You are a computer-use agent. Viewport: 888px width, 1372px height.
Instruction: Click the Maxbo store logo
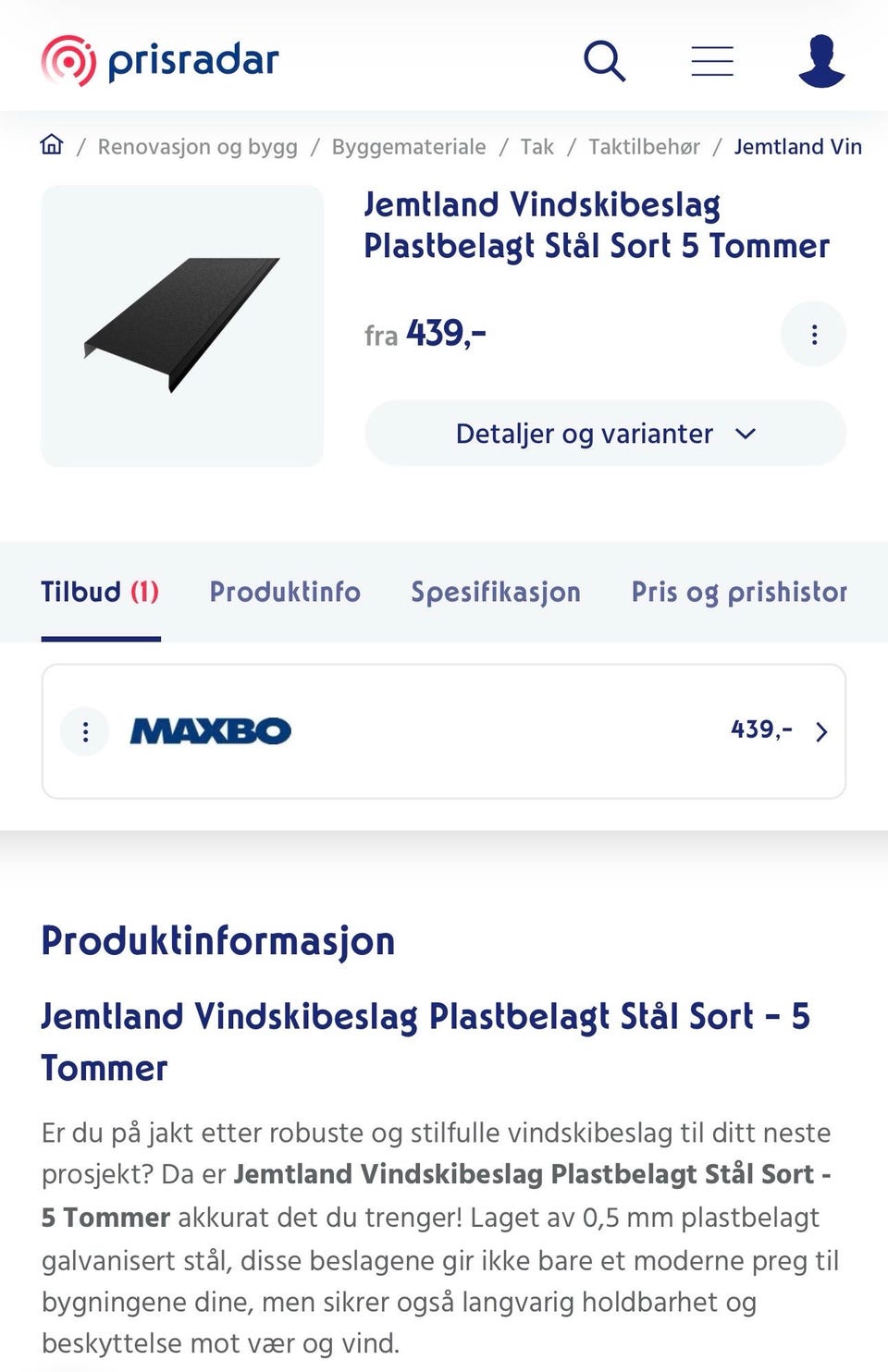click(211, 731)
